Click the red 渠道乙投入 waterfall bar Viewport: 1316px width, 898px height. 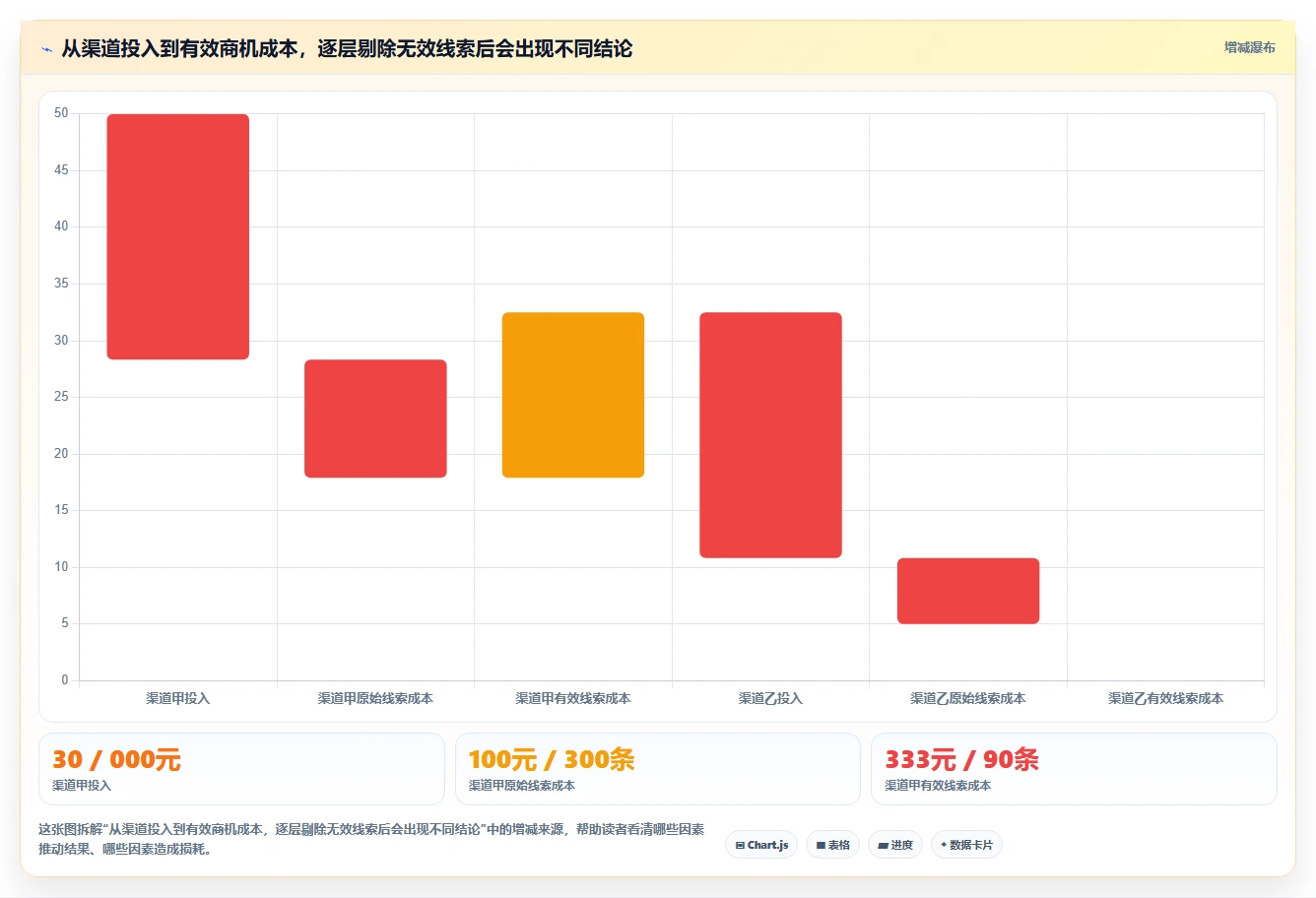tap(770, 435)
